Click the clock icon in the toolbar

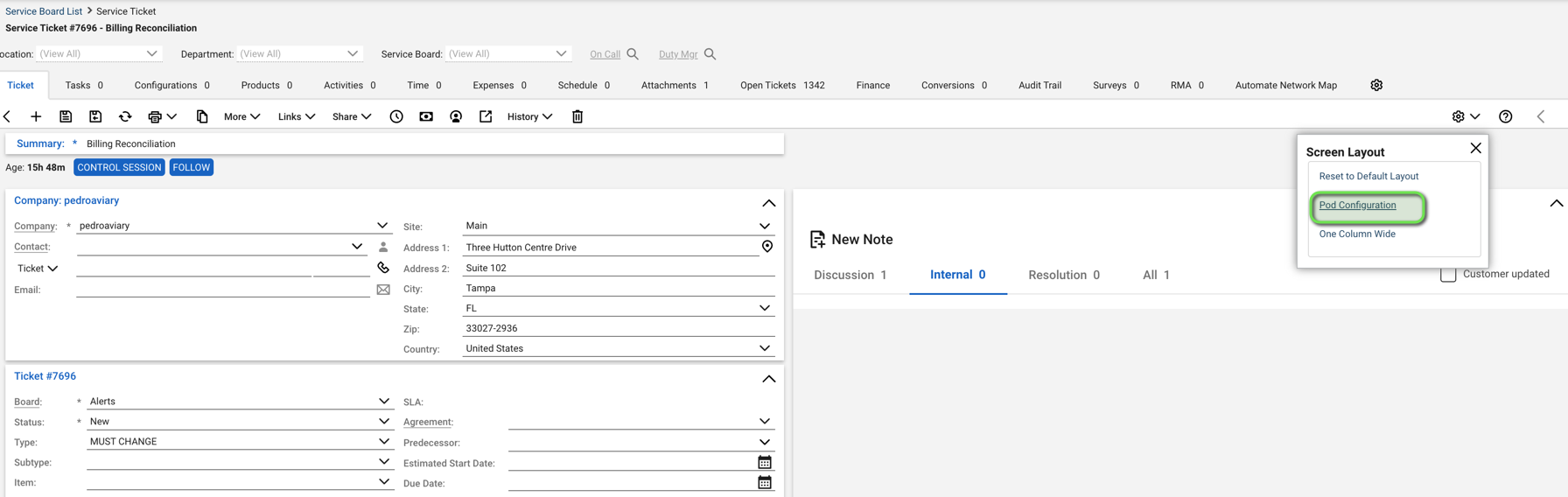[x=396, y=116]
